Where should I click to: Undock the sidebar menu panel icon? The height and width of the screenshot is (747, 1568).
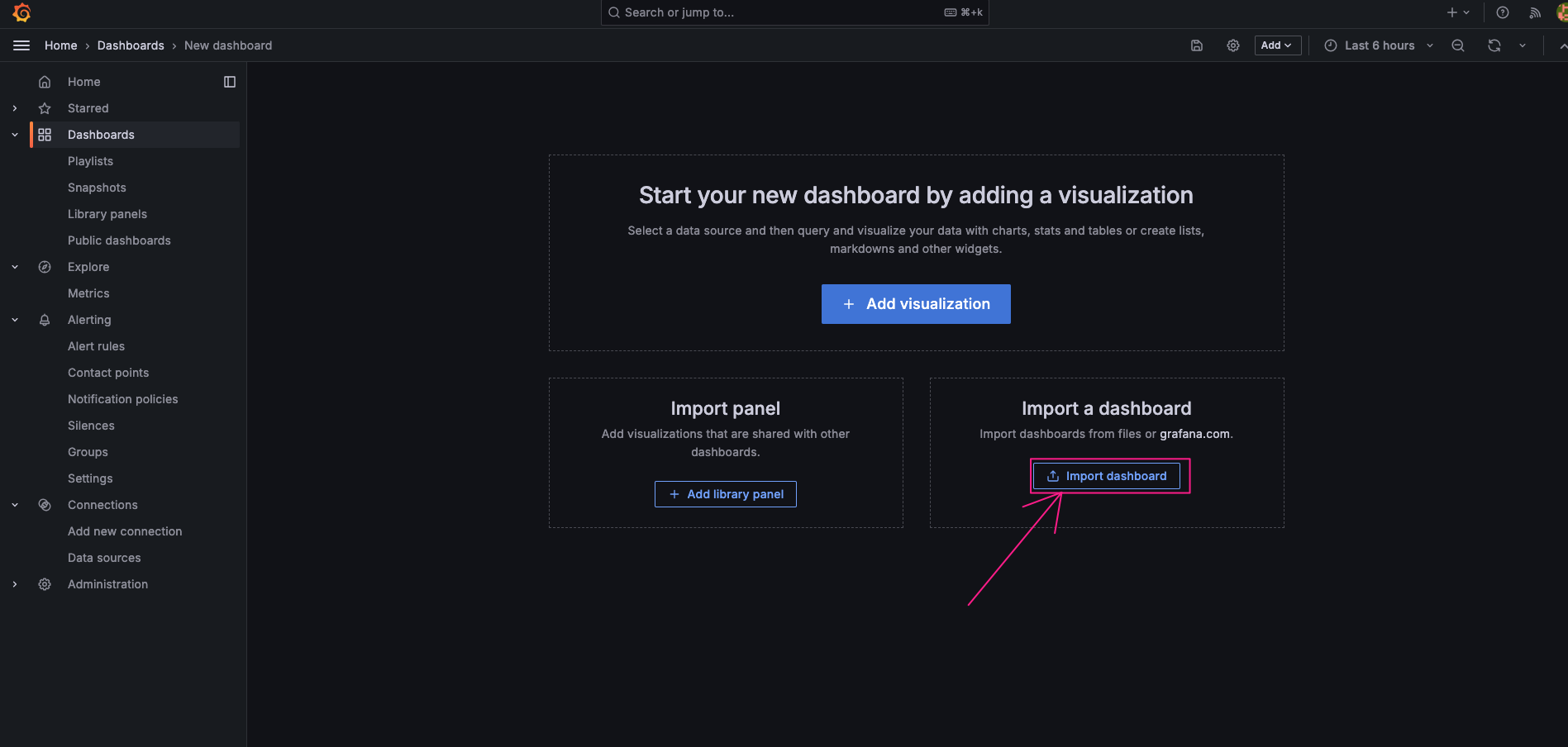pos(230,82)
